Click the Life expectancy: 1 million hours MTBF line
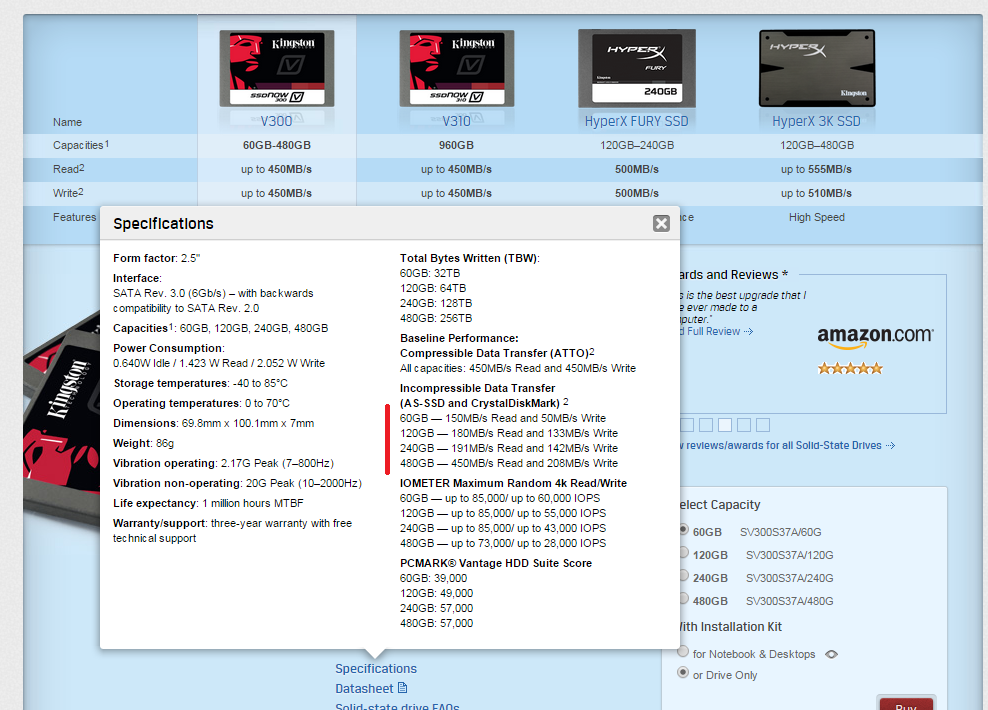The height and width of the screenshot is (710, 988). [209, 503]
